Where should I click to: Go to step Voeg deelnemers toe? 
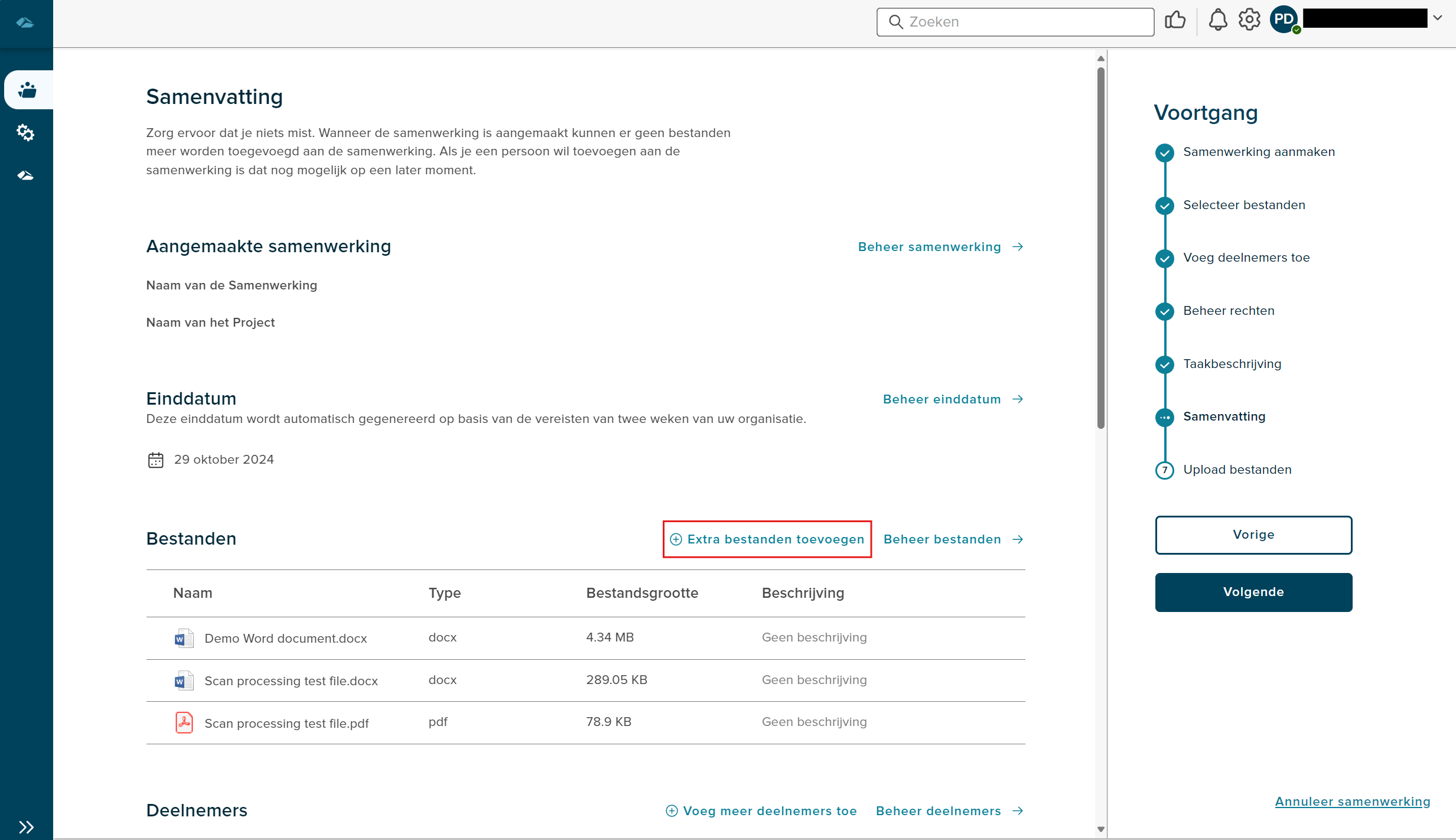(1246, 258)
